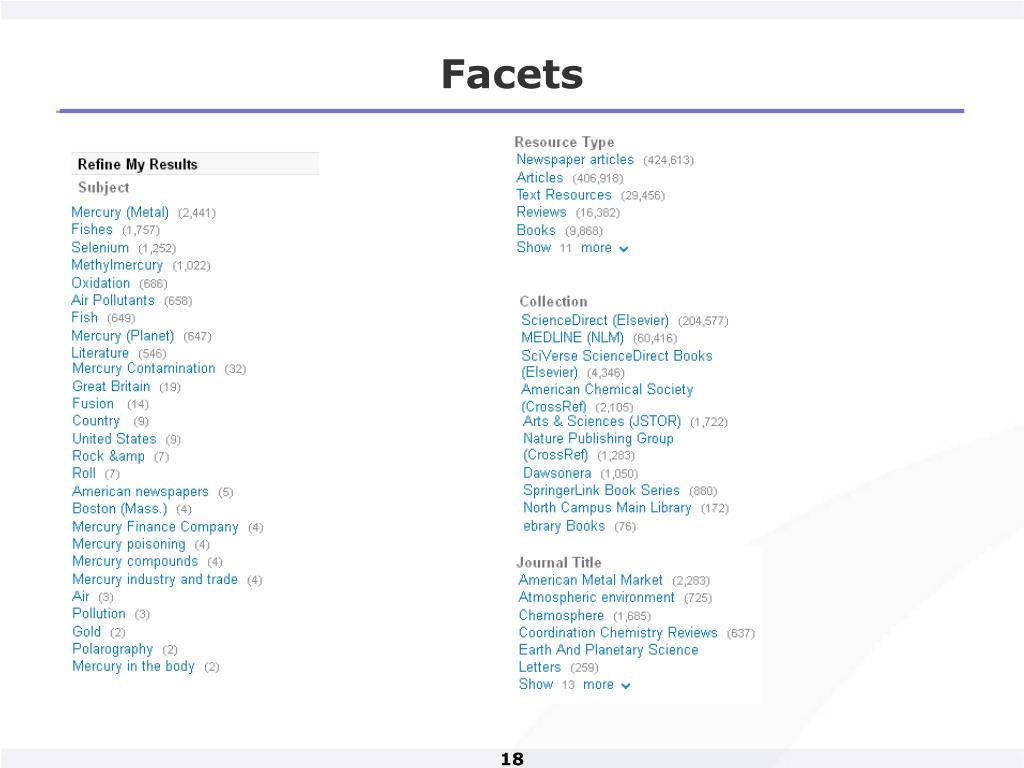Click the Selenium subject link

pyautogui.click(x=100, y=248)
